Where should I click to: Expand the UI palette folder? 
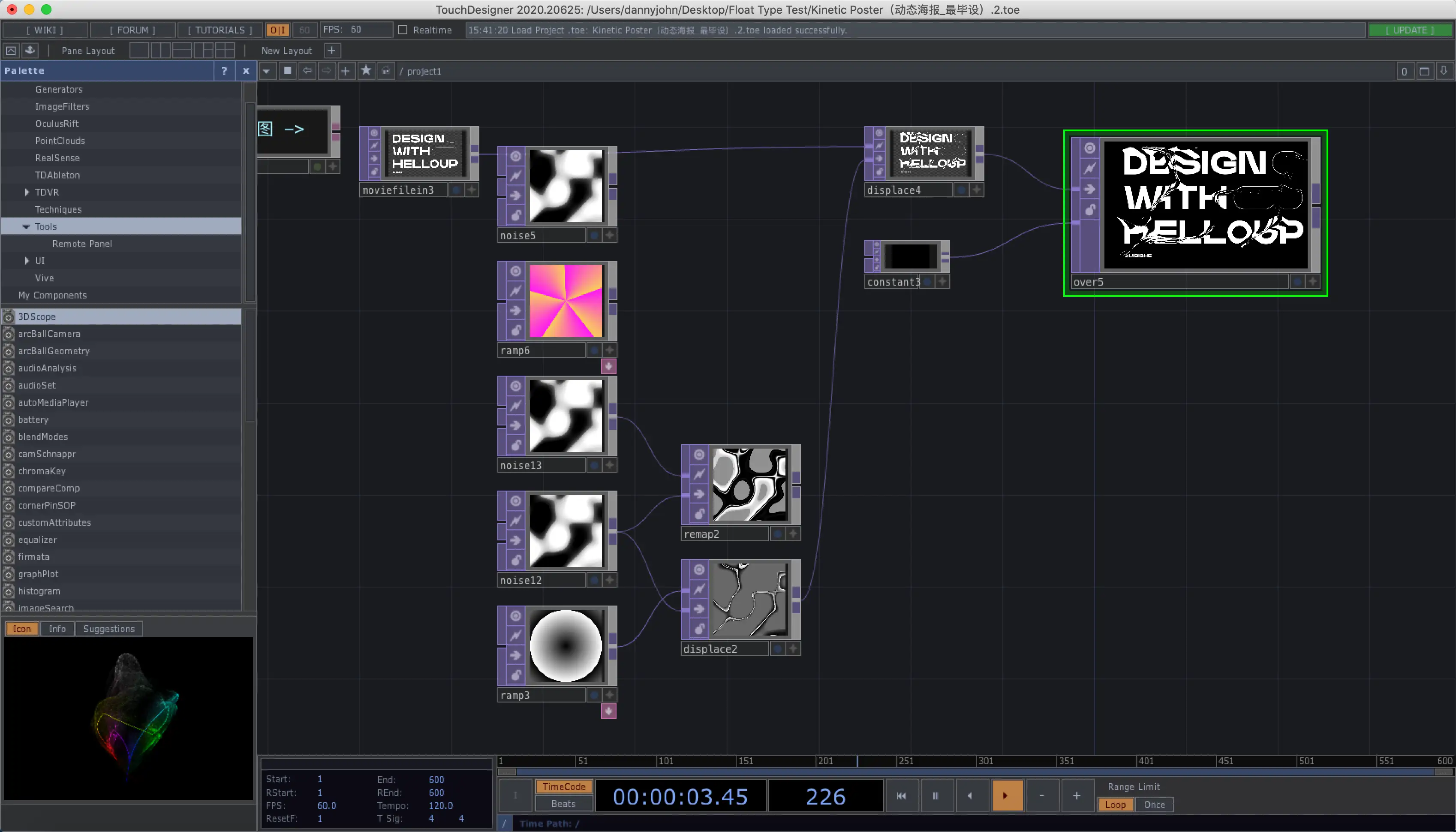click(x=26, y=261)
